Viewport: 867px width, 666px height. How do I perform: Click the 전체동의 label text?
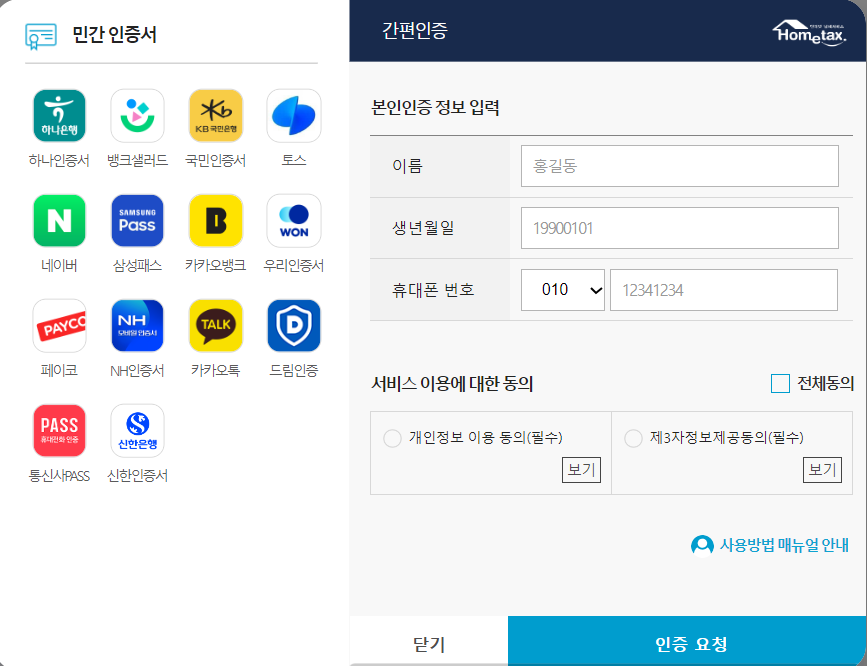click(826, 383)
